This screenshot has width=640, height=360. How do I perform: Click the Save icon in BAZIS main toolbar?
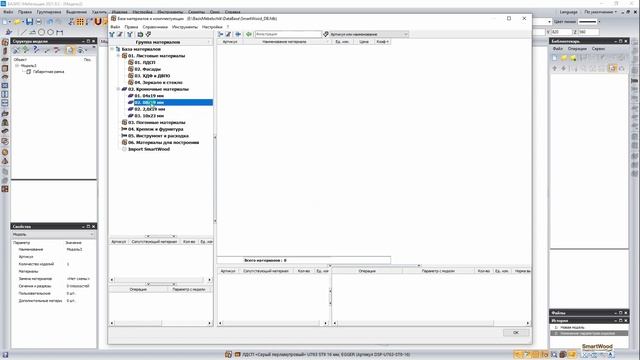(29, 22)
